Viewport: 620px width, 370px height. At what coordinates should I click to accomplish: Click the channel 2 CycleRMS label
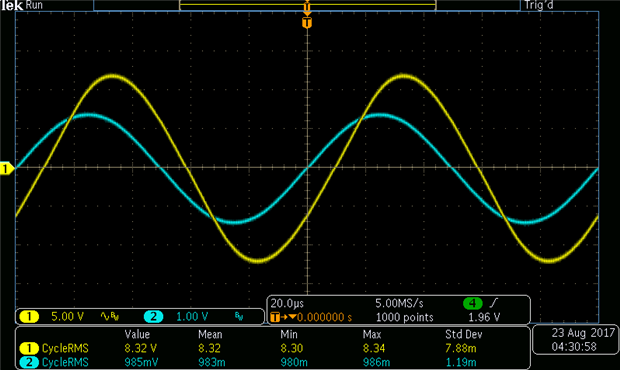click(x=65, y=362)
